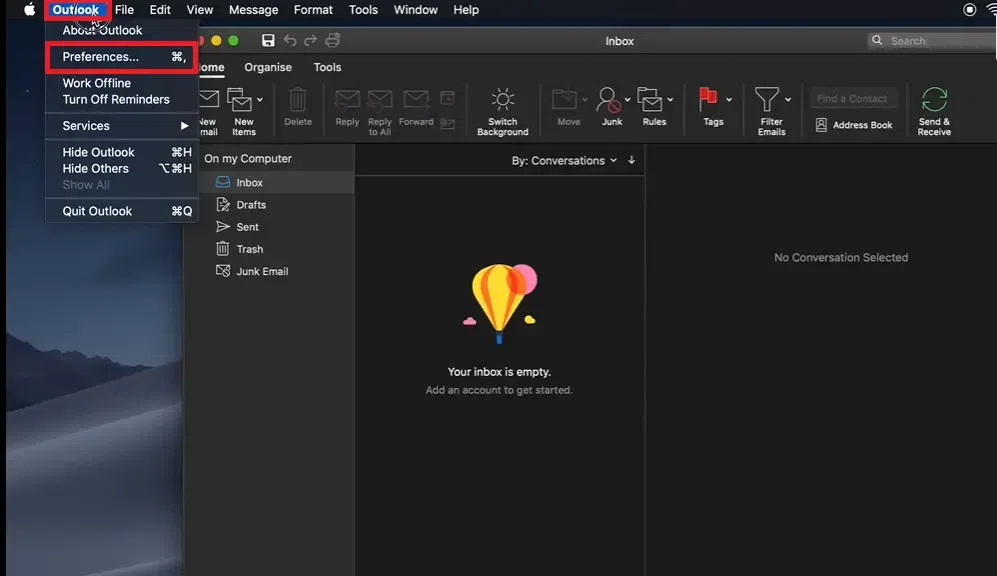997x576 pixels.
Task: Expand the Rules dropdown arrow
Action: coord(670,100)
